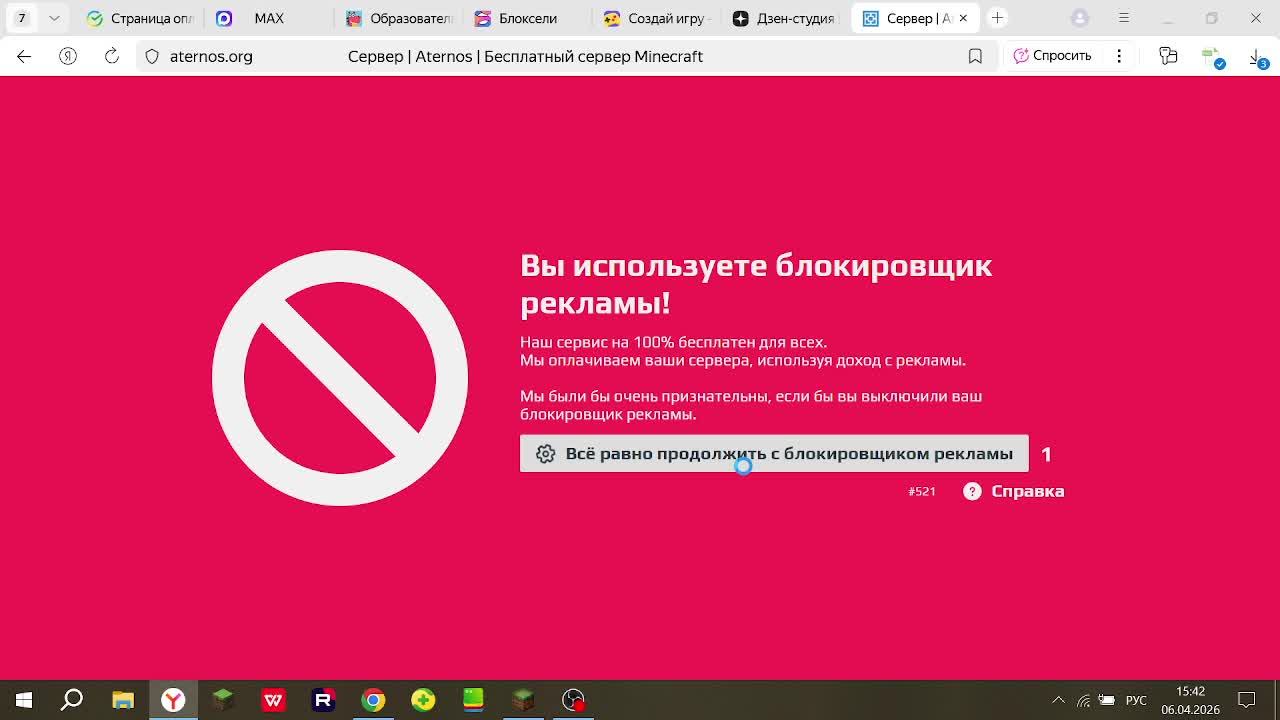This screenshot has width=1280, height=720.
Task: Expand the tab list chevron
Action: point(54,18)
